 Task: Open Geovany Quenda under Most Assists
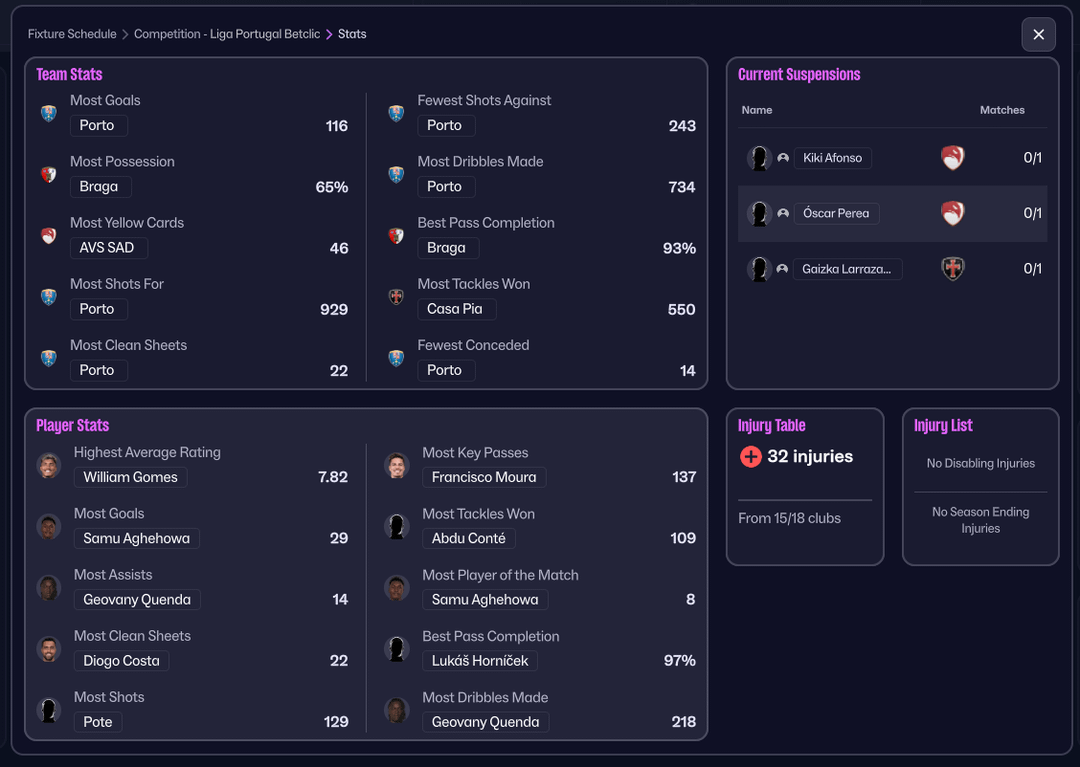pos(137,599)
